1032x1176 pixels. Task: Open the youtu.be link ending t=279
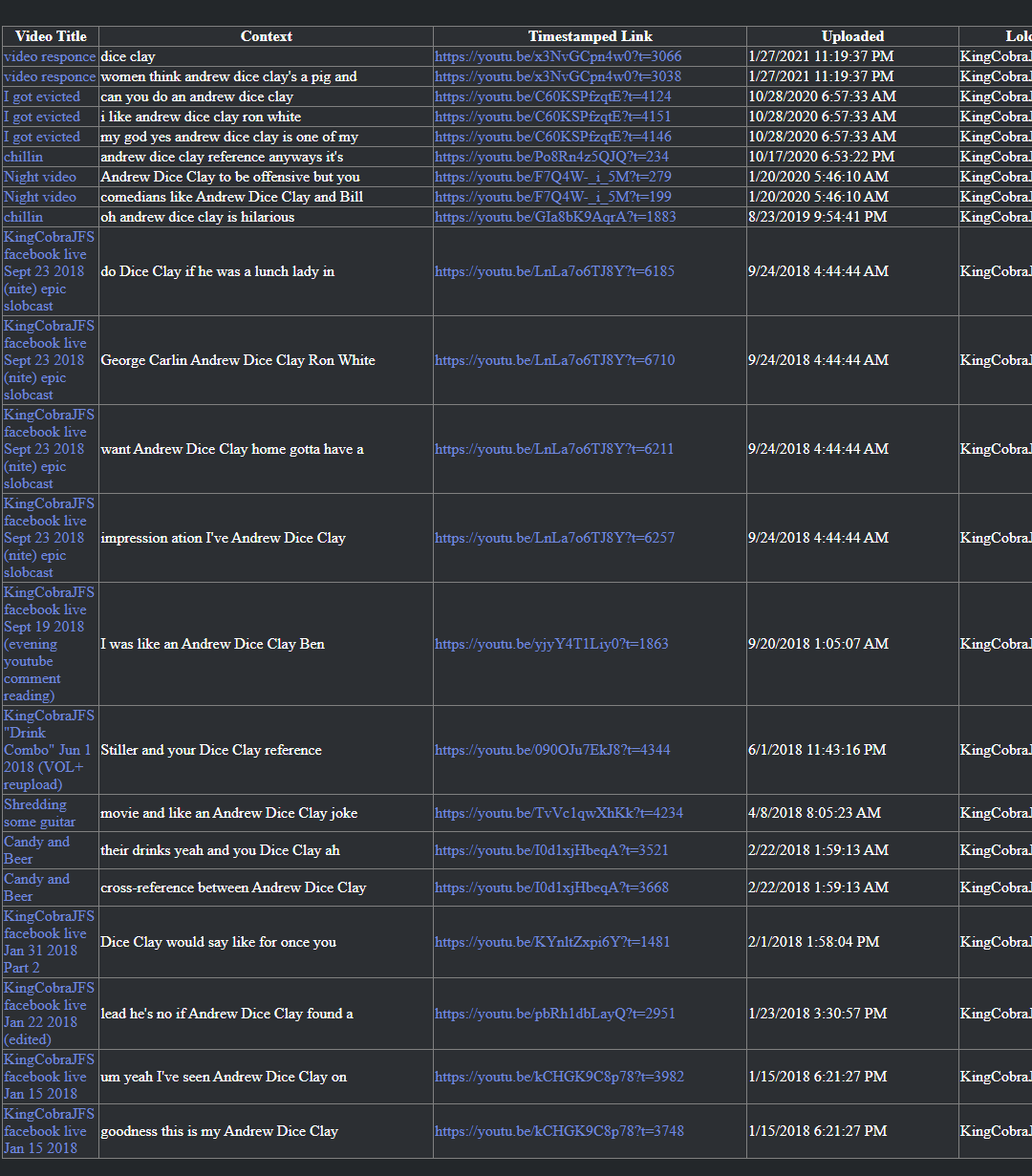point(553,177)
